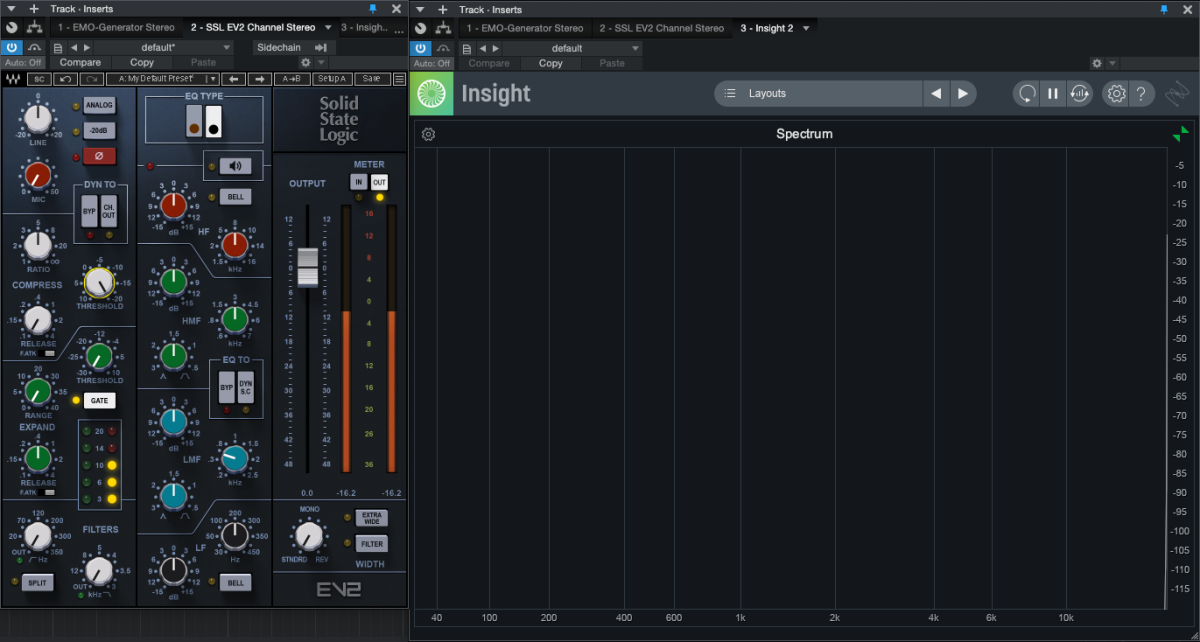The image size is (1200, 642).
Task: Open dropdown beside gear in SSL window
Action: click(320, 62)
